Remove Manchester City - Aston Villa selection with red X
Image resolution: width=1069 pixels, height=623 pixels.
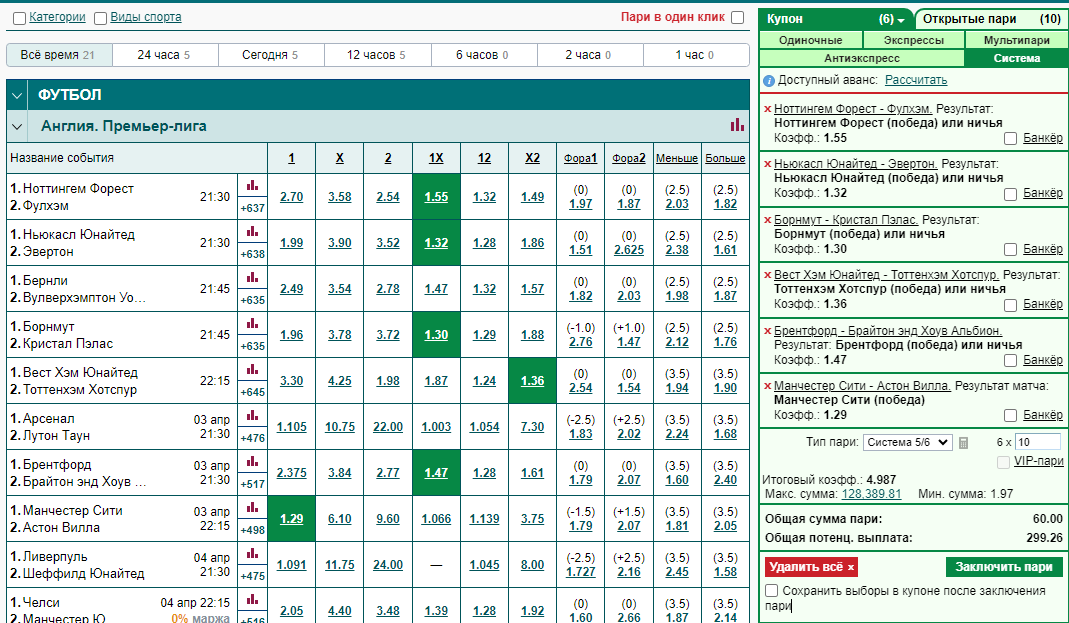tap(768, 386)
